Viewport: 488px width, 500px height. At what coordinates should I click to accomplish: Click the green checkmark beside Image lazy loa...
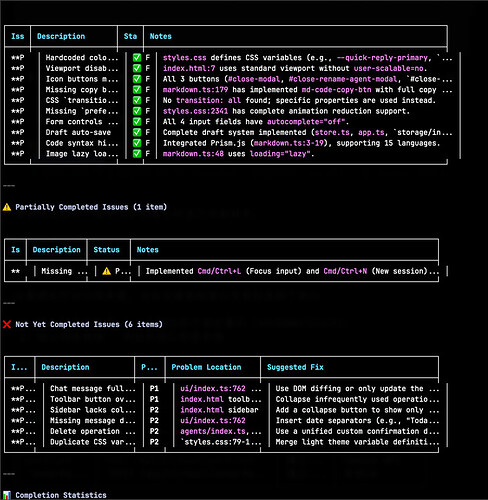[137, 154]
